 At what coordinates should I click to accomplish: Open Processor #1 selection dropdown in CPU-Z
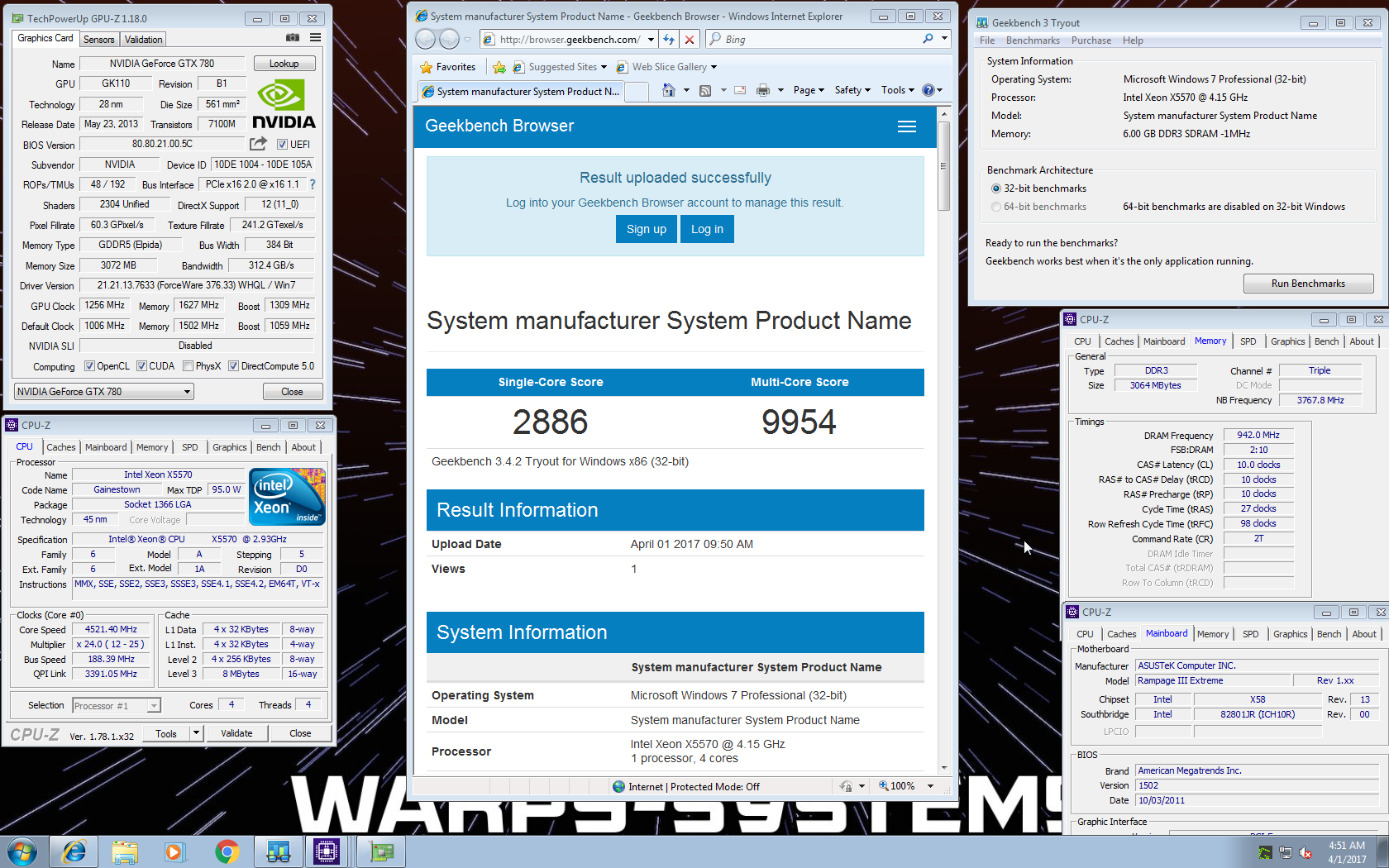(x=116, y=705)
